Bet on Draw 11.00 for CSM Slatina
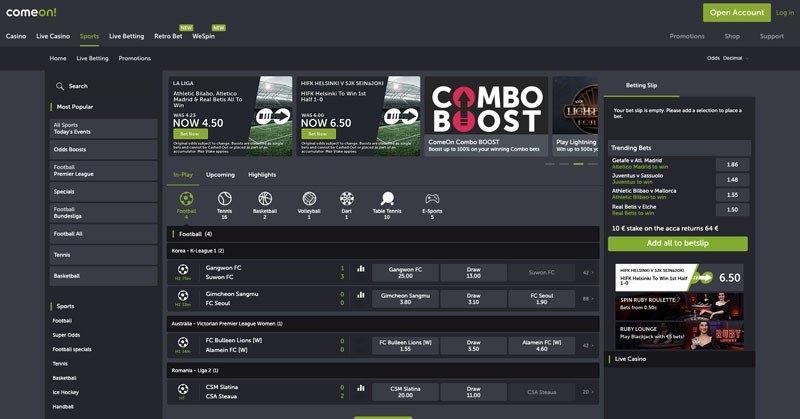This screenshot has height=419, width=800. tap(473, 392)
